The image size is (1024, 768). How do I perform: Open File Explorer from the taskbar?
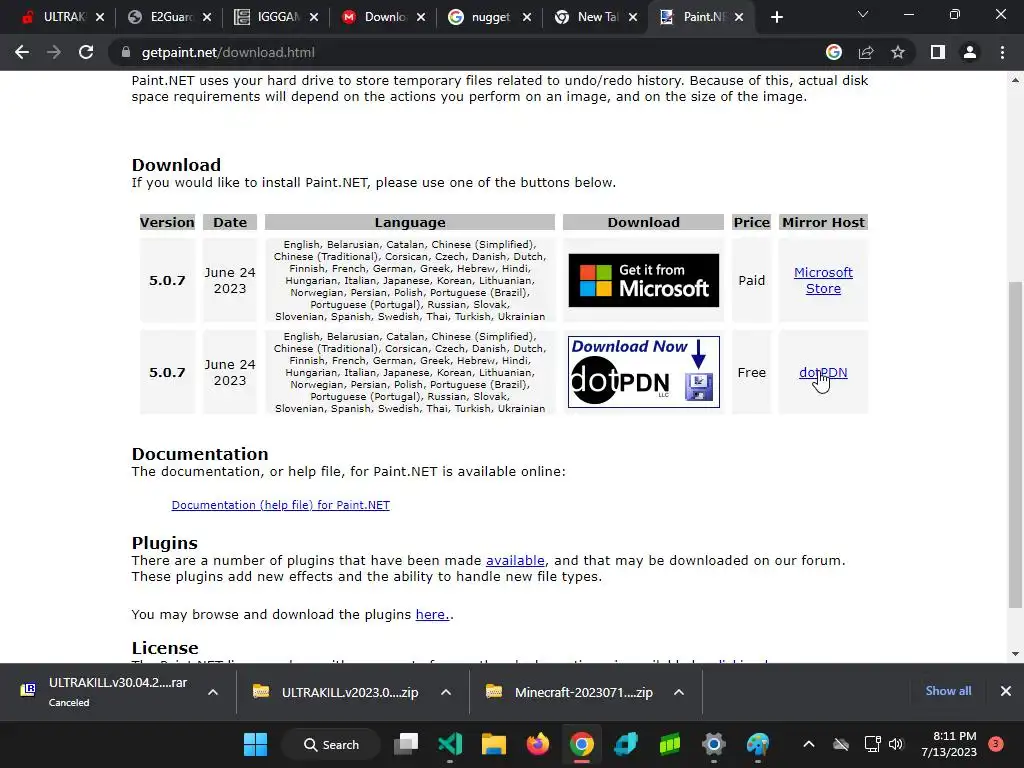494,744
